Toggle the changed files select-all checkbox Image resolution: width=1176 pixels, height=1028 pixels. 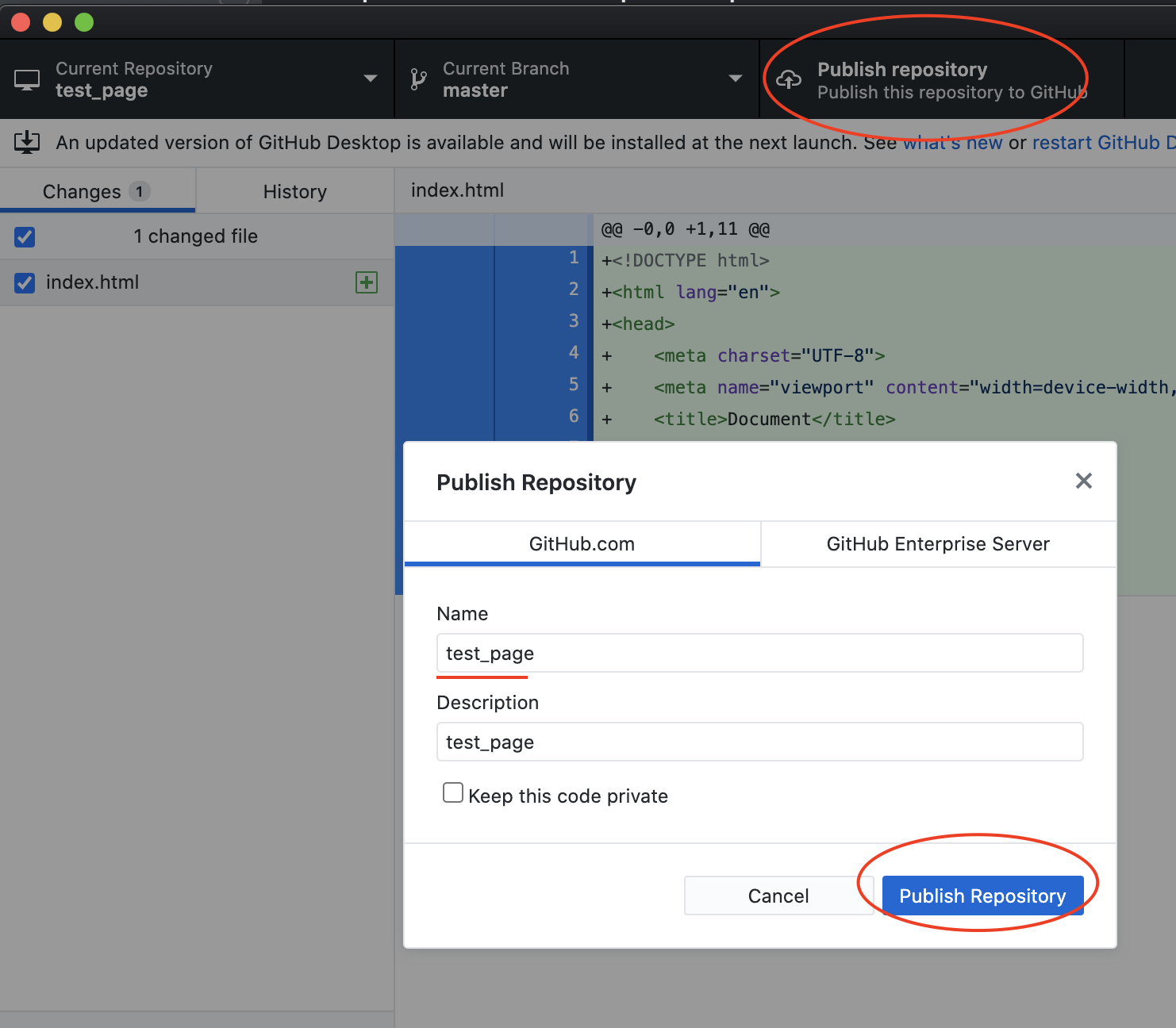(x=25, y=236)
